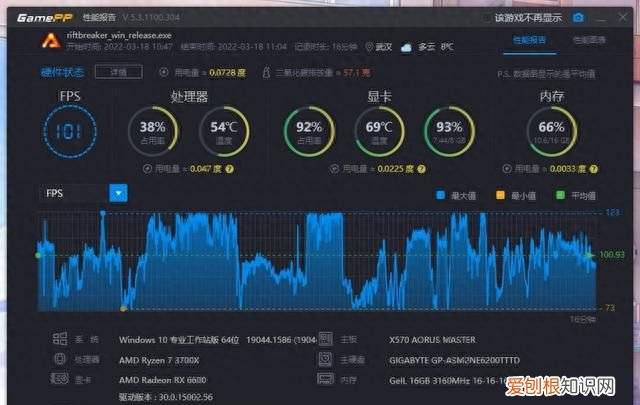This screenshot has width=640, height=405.
Task: Click the cloudy weather icon
Action: 406,47
